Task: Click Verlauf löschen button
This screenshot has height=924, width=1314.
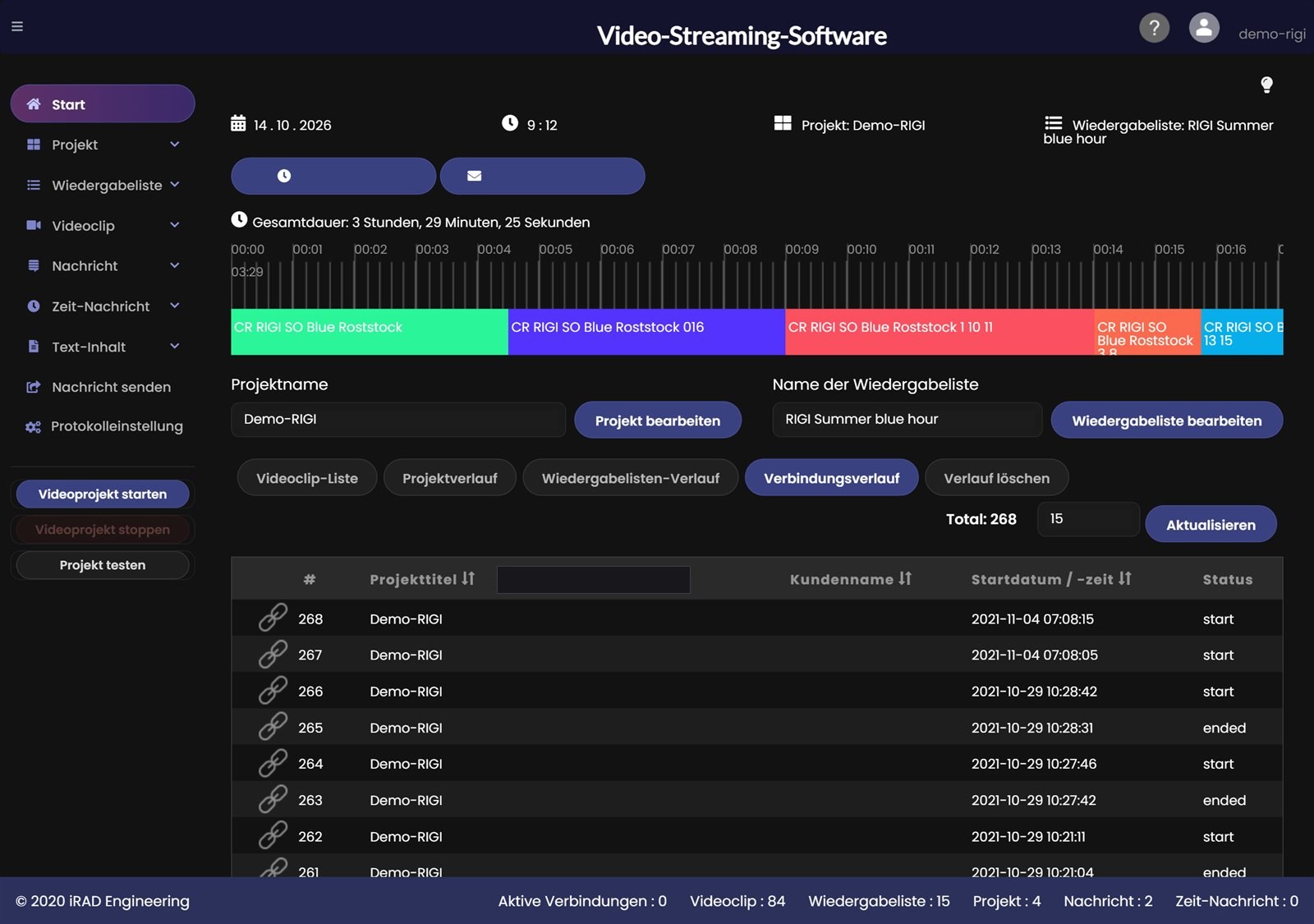Action: click(x=996, y=477)
